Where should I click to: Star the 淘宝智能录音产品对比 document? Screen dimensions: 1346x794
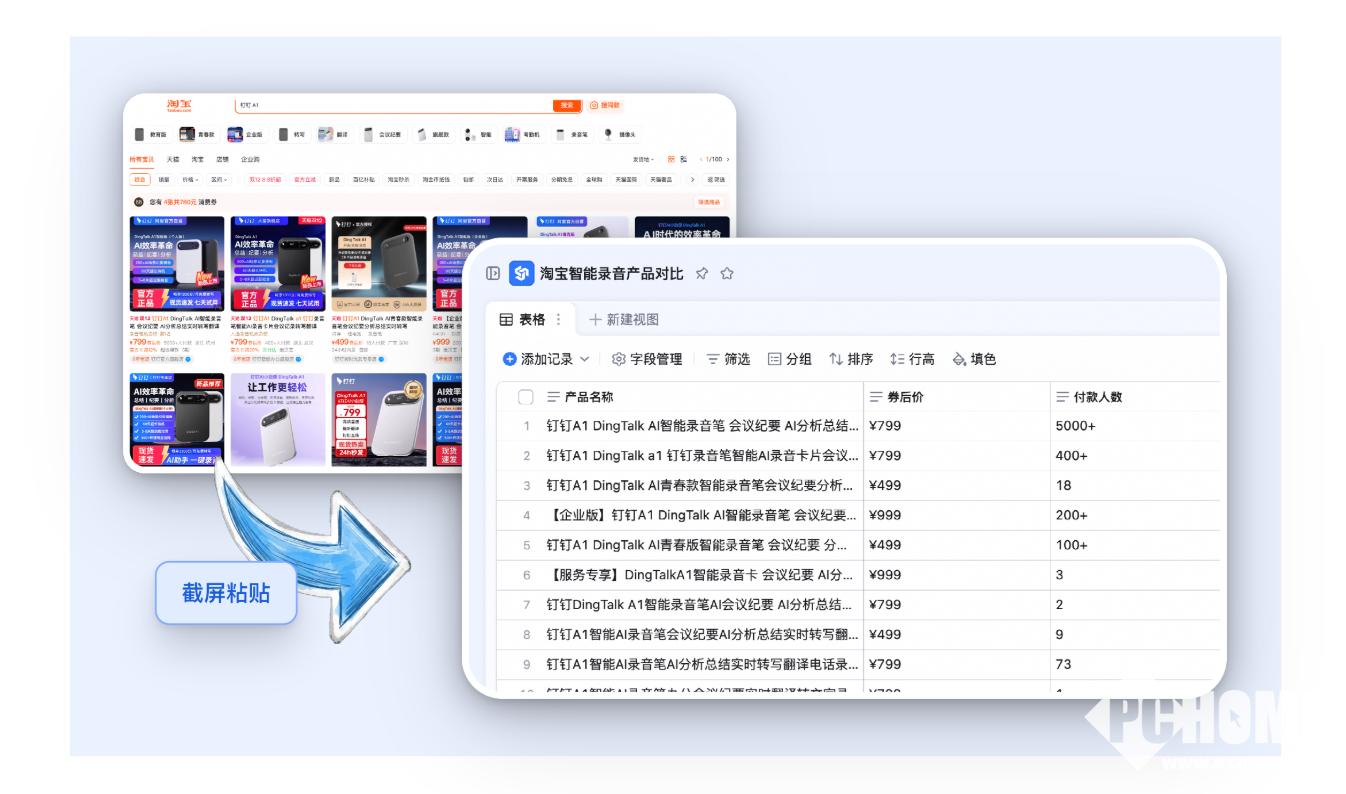pyautogui.click(x=727, y=273)
